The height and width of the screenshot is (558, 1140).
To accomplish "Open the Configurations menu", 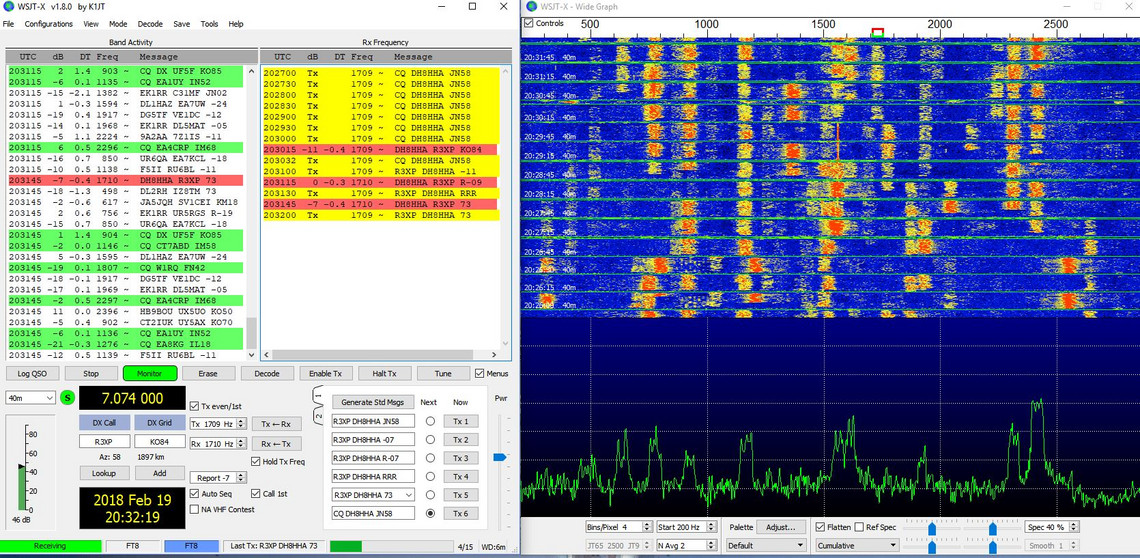I will click(x=49, y=23).
